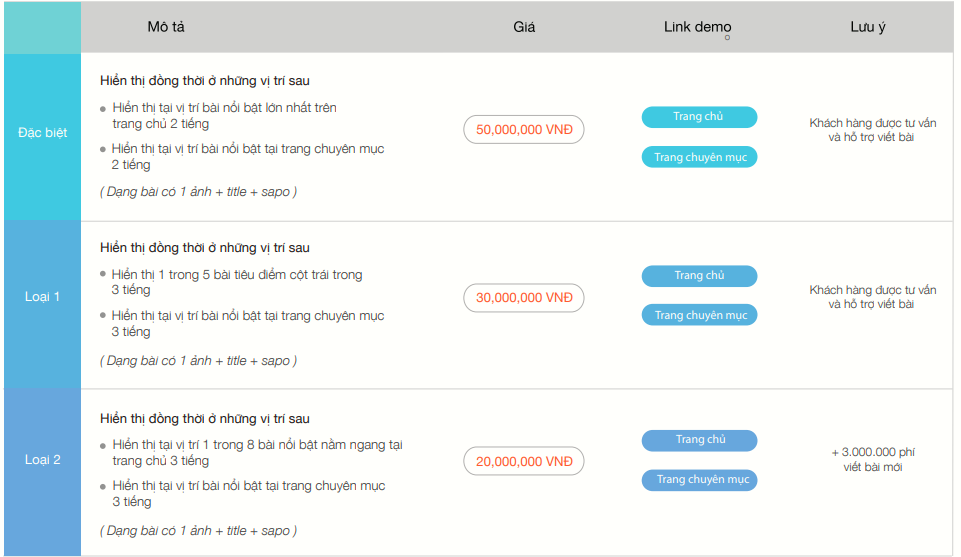Viewport: 961px width, 557px height.
Task: Select the 20,000,000 VNĐ price pill
Action: [523, 462]
